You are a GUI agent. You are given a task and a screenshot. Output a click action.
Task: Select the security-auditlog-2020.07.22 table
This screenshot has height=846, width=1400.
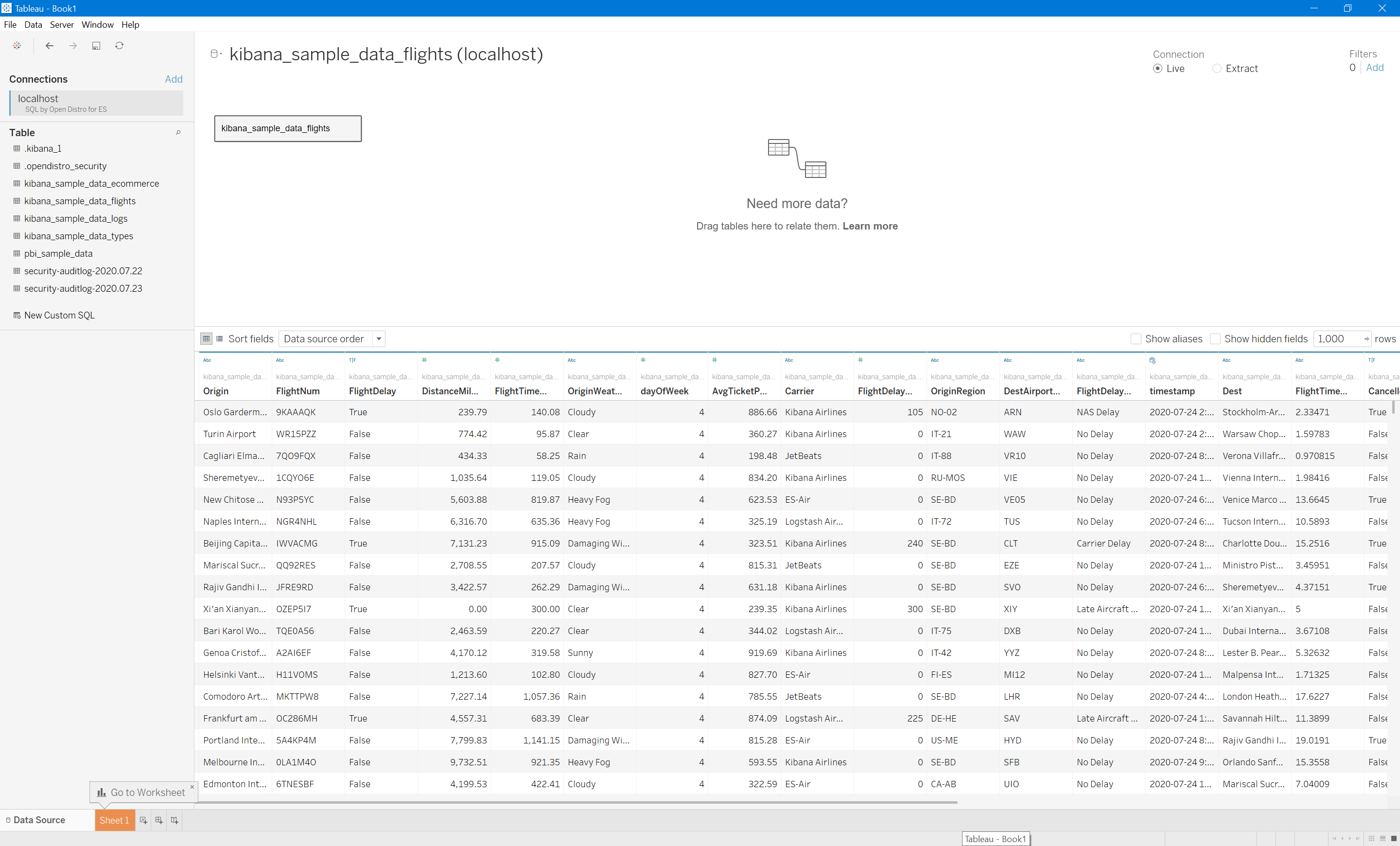(83, 271)
